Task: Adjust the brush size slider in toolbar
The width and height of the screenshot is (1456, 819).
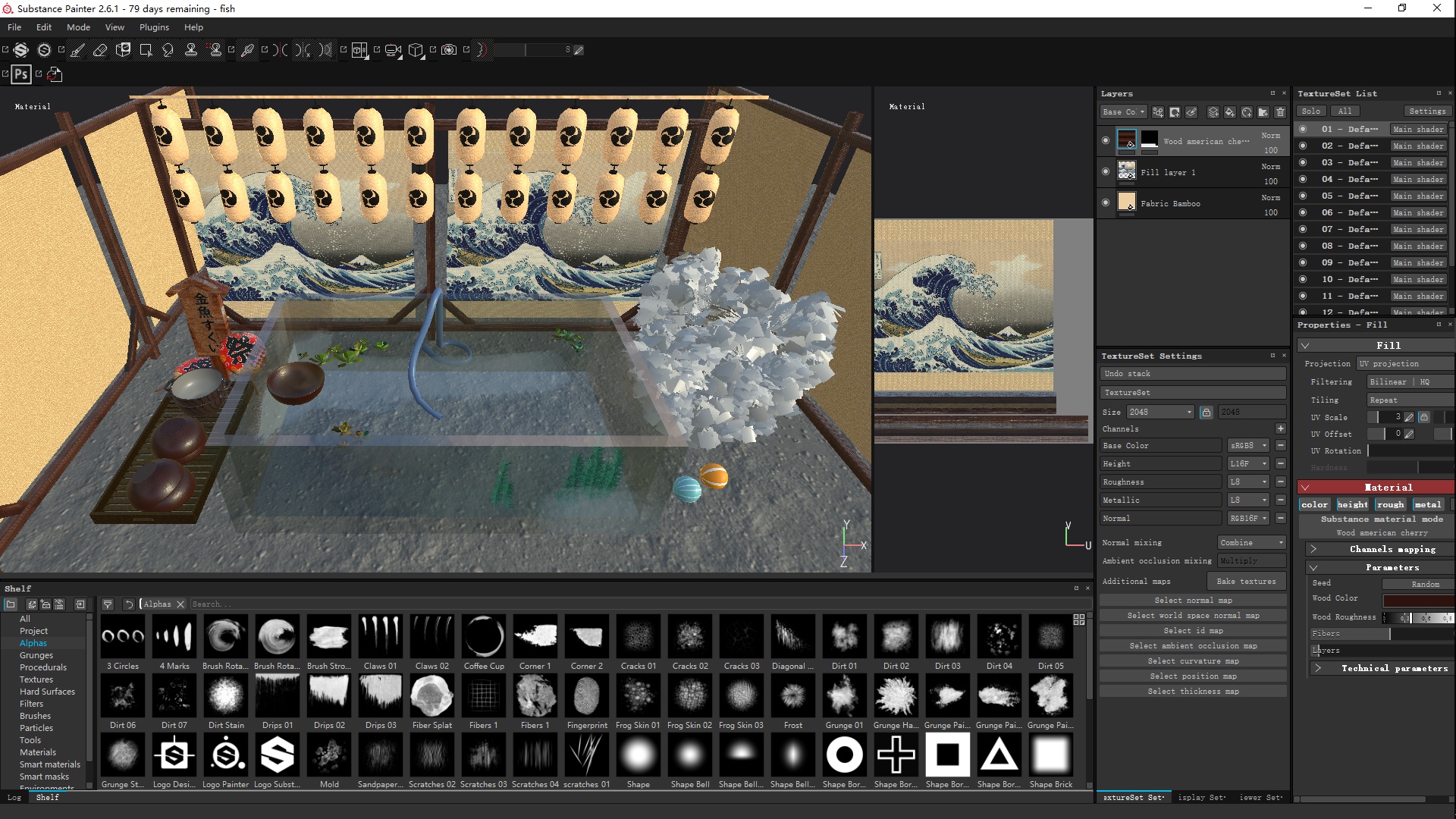Action: 532,50
